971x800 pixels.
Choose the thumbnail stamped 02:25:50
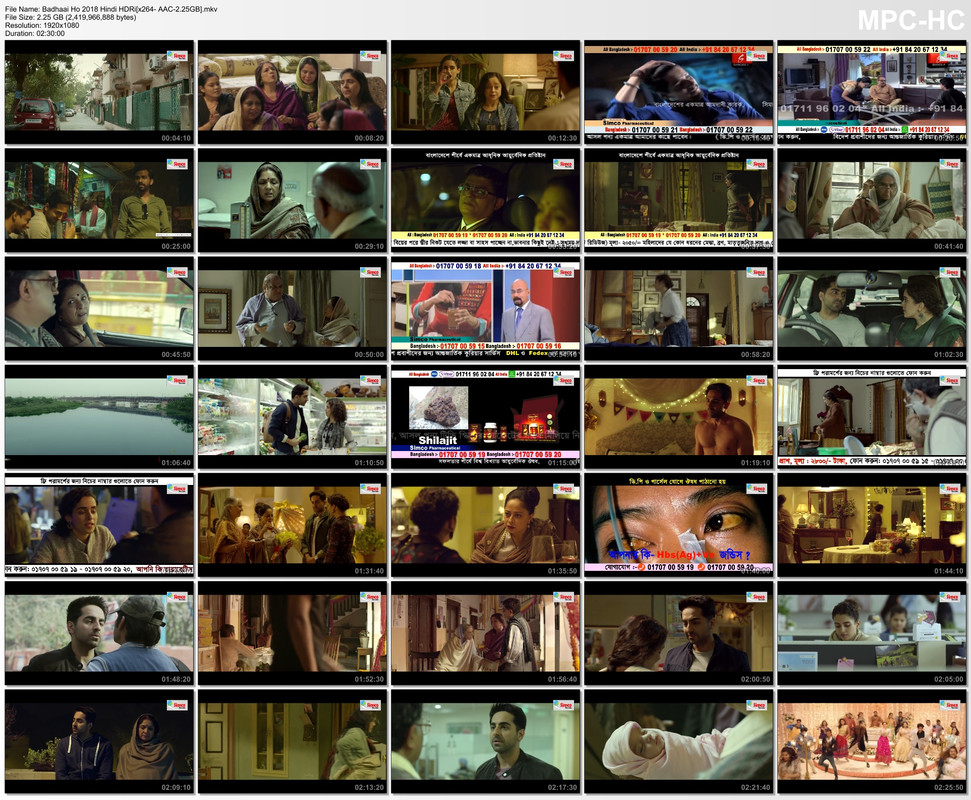pos(872,742)
